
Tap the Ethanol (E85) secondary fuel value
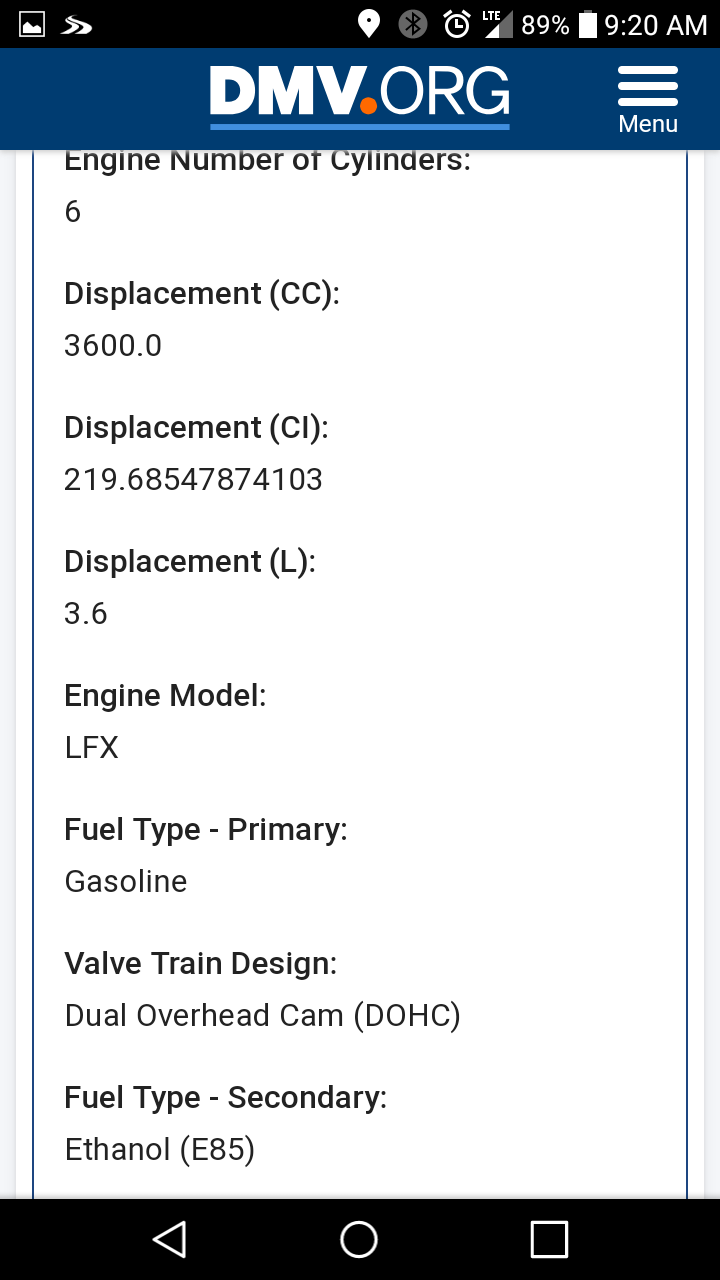coord(160,1150)
